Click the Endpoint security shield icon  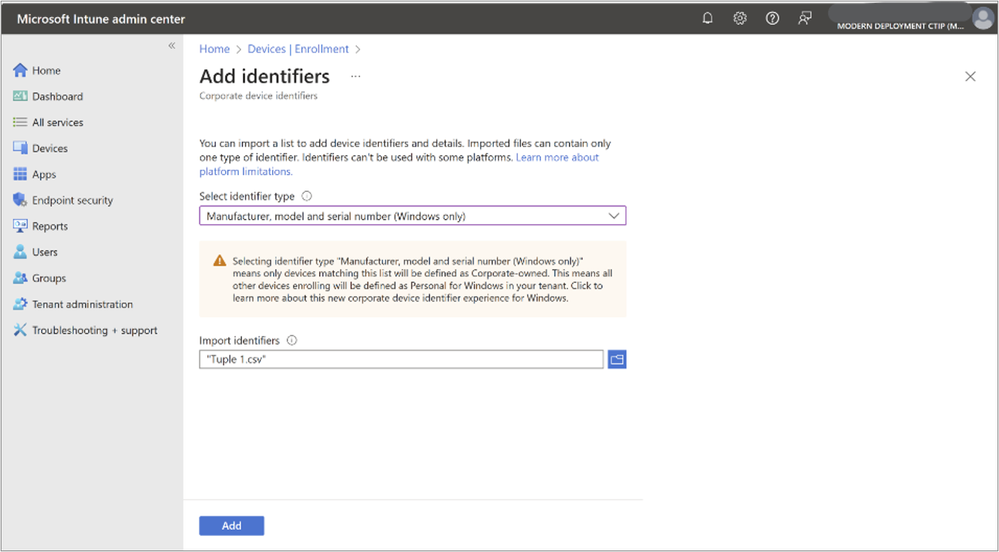[20, 200]
